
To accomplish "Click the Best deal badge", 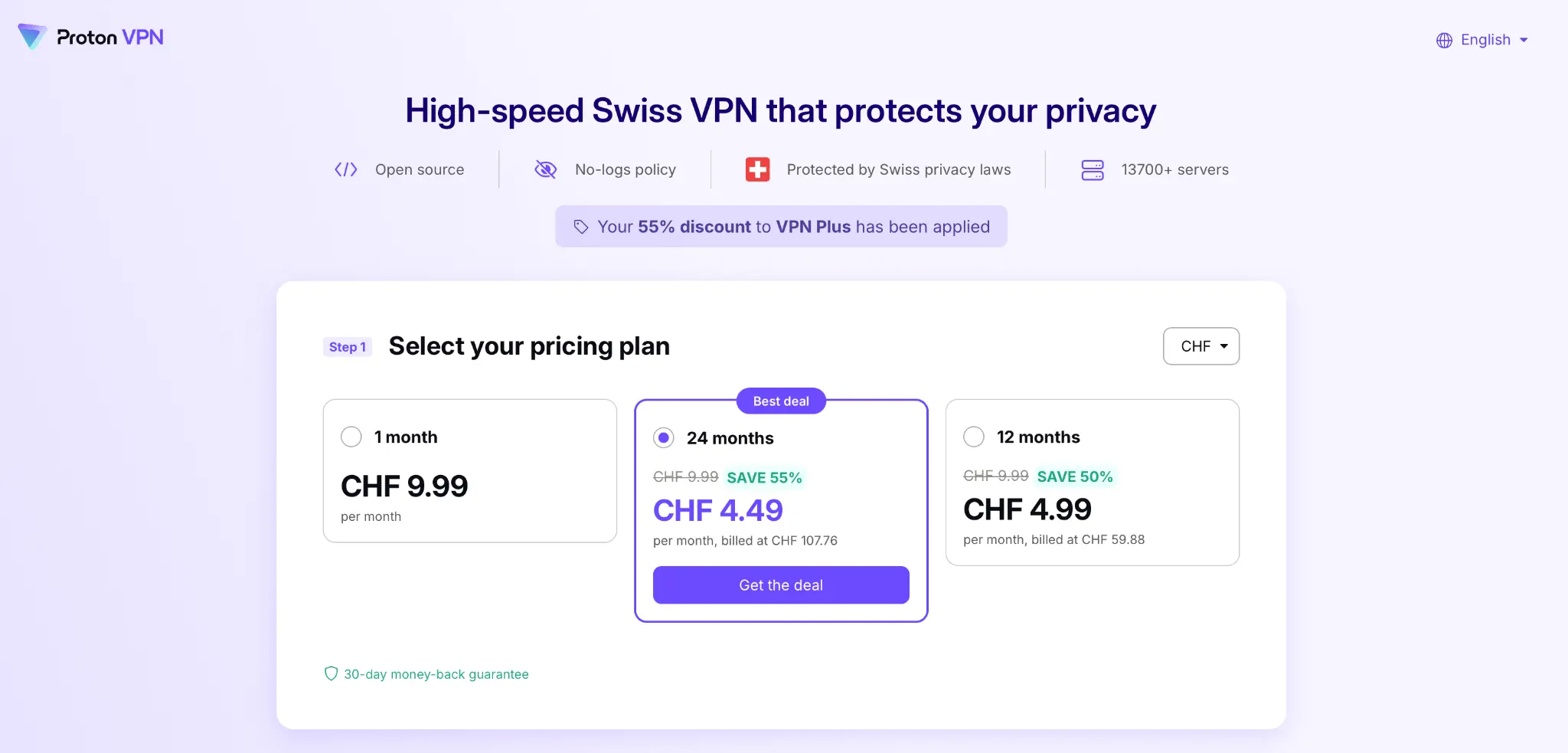I will pos(781,401).
